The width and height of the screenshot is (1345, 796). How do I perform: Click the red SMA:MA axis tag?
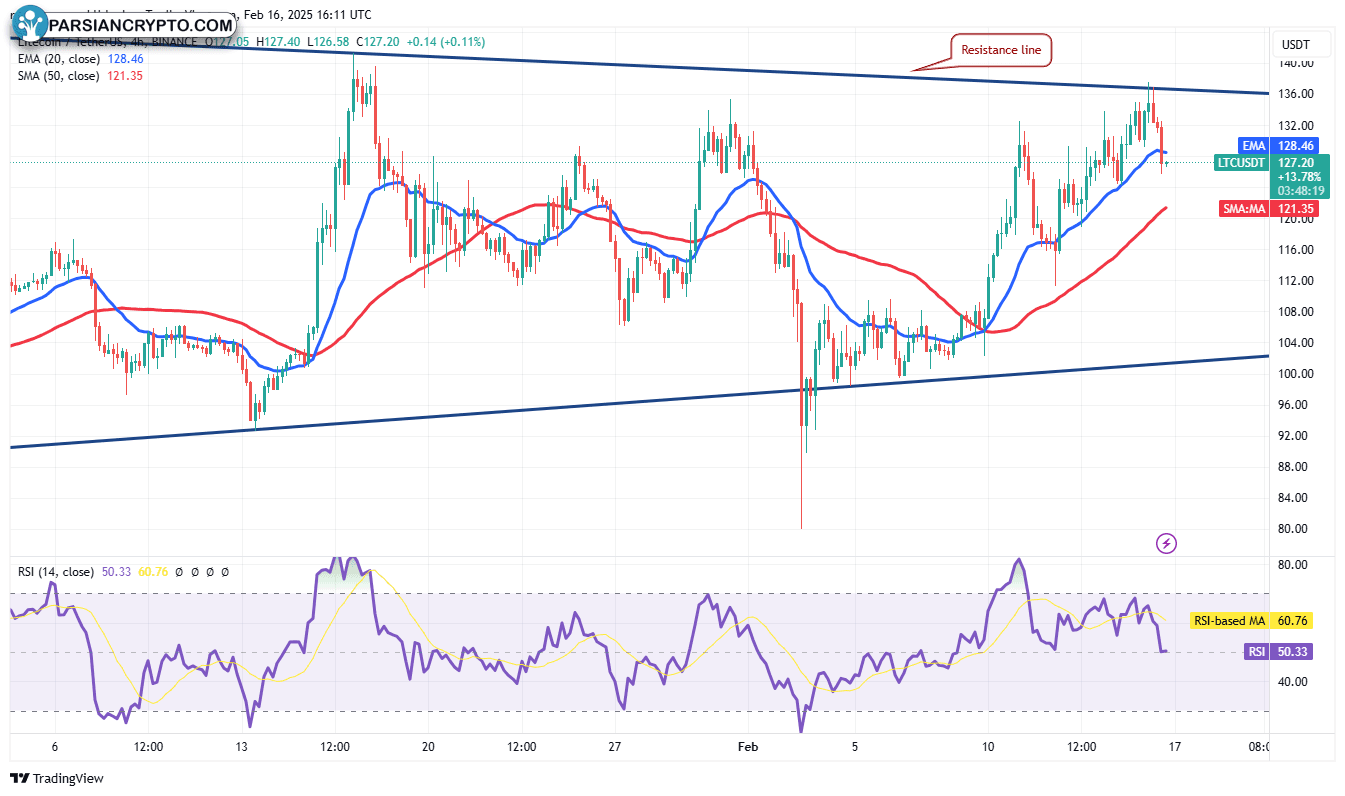click(x=1244, y=209)
